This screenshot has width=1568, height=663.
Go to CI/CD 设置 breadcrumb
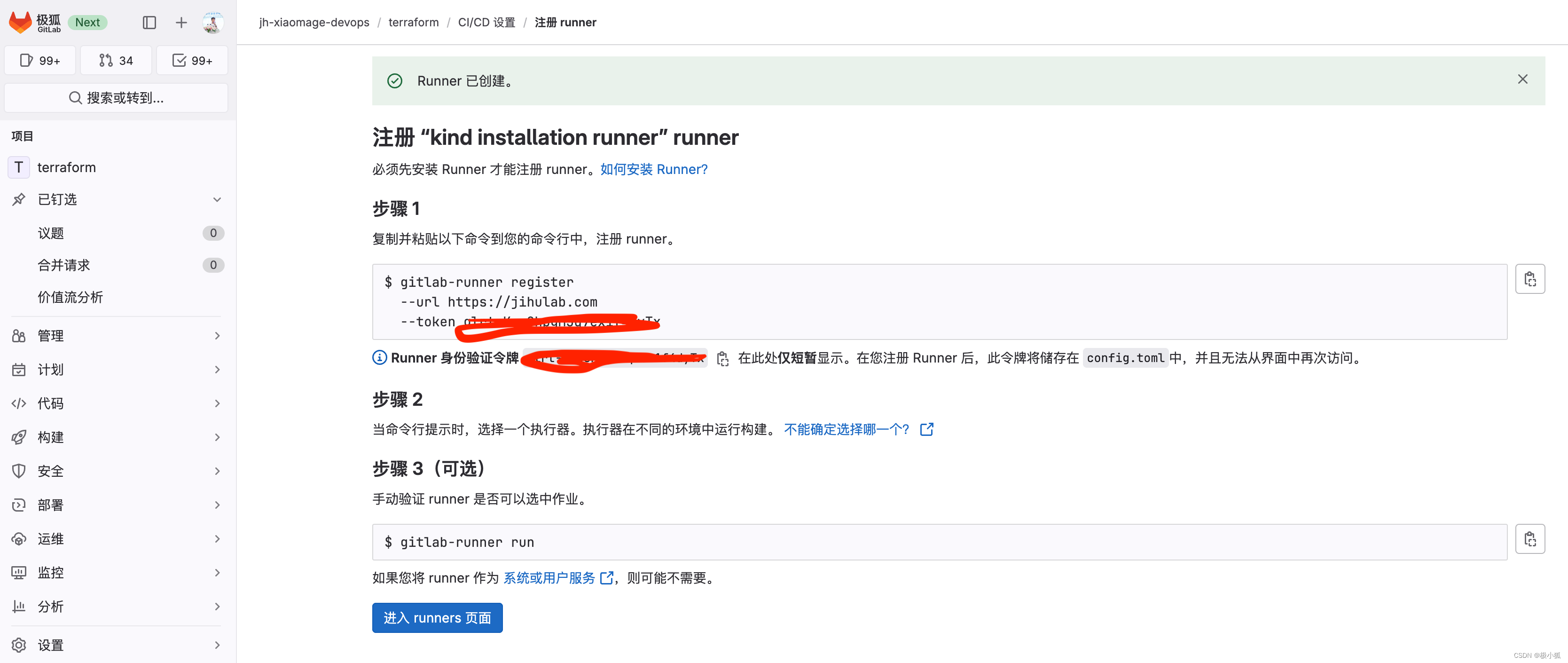tap(486, 23)
